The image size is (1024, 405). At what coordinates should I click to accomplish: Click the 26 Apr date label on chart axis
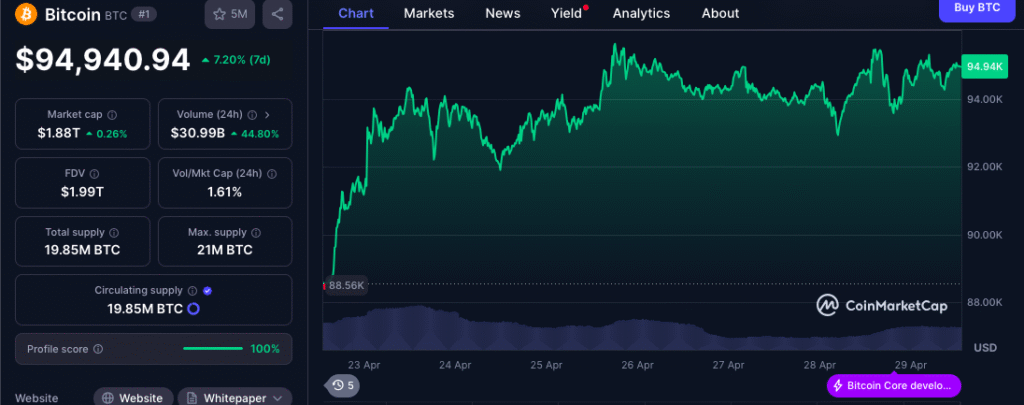pos(637,365)
